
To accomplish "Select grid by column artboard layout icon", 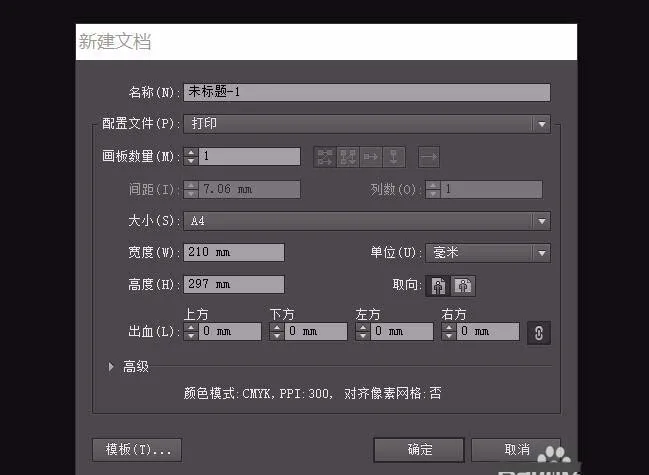I will click(x=348, y=157).
